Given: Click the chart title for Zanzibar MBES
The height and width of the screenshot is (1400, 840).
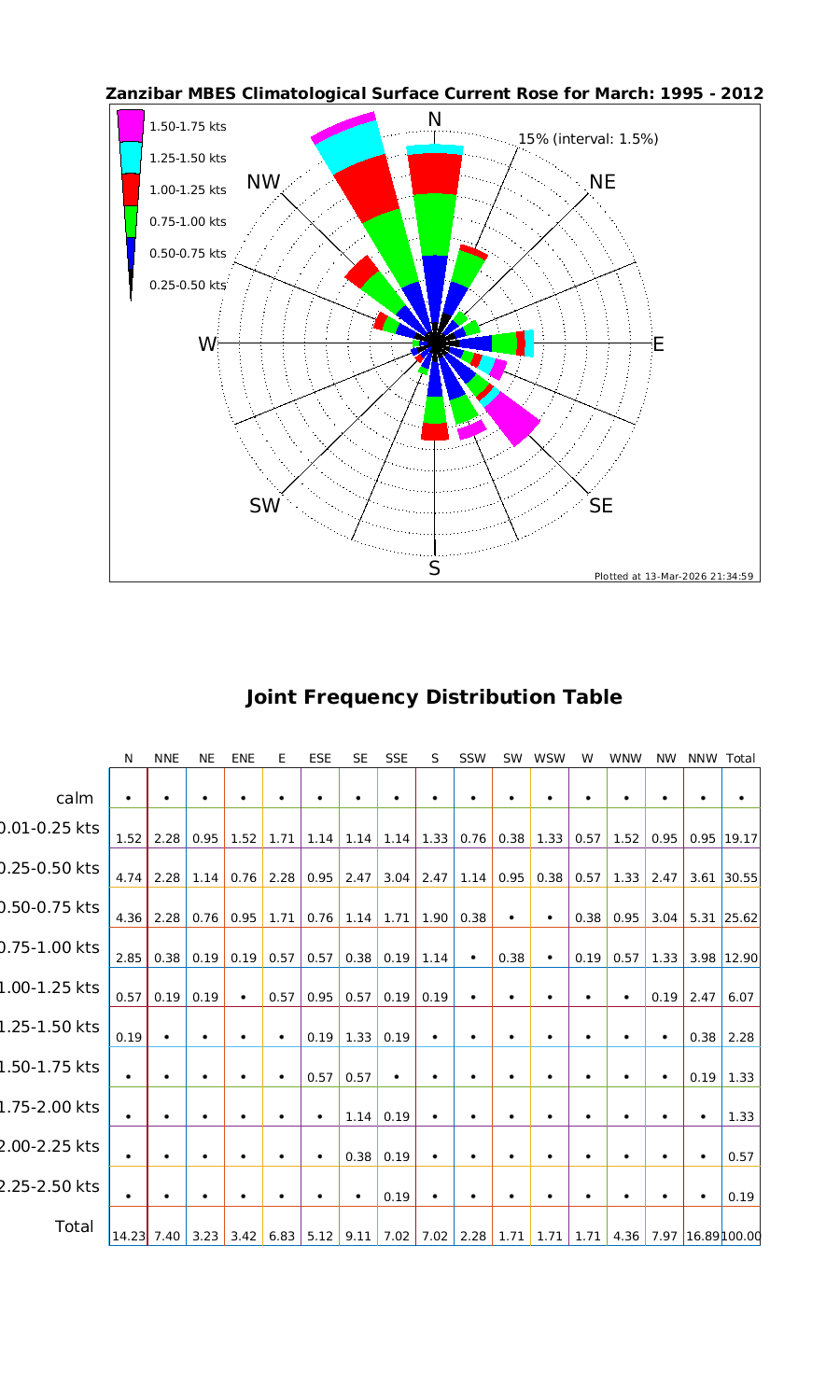Looking at the screenshot, I should [x=434, y=93].
